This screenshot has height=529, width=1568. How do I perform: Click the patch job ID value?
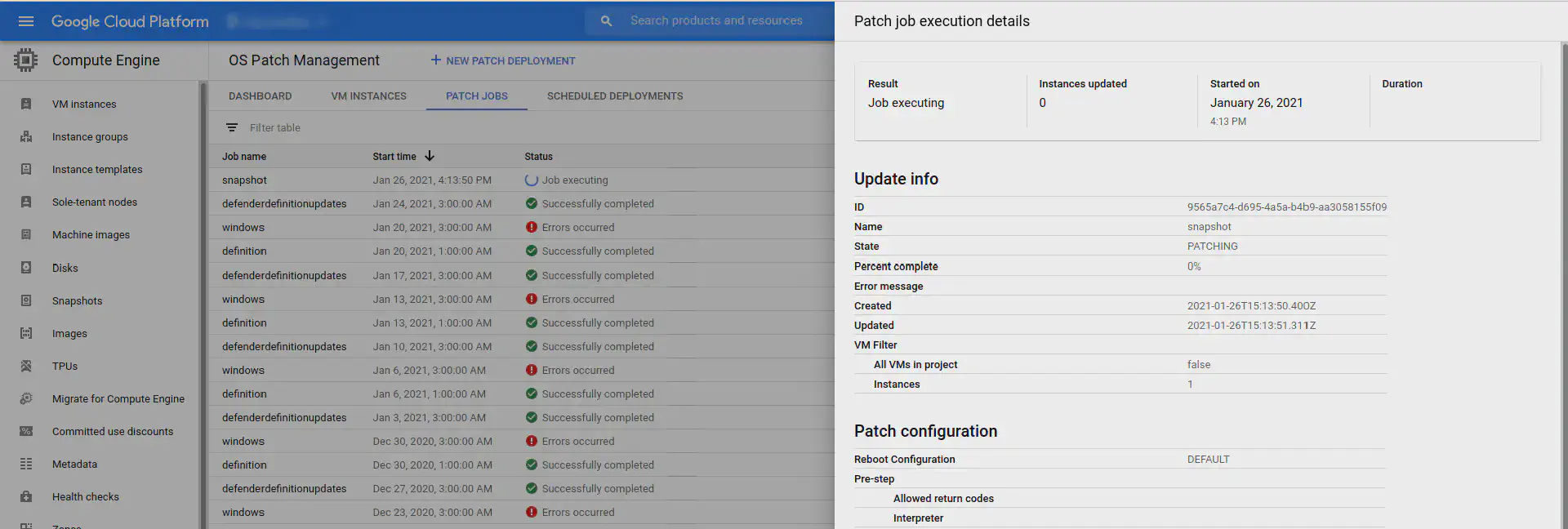tap(1287, 207)
